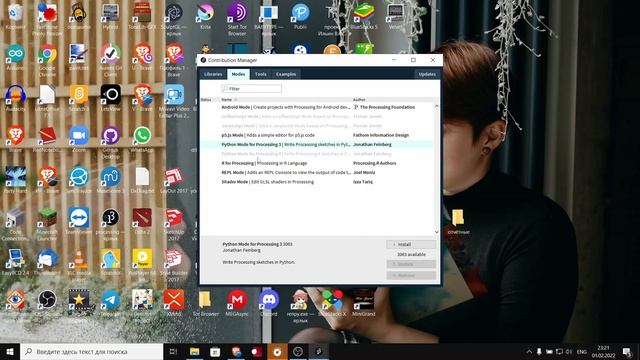Click the Filter search field

pyautogui.click(x=251, y=89)
